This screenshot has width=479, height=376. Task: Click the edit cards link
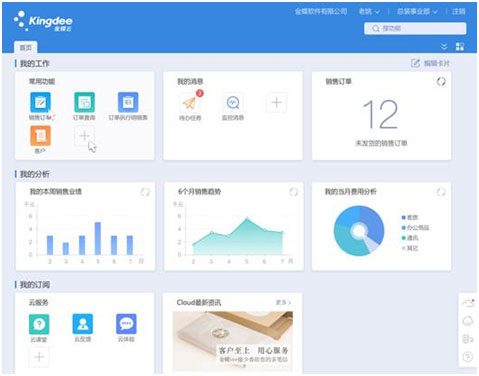pyautogui.click(x=430, y=63)
